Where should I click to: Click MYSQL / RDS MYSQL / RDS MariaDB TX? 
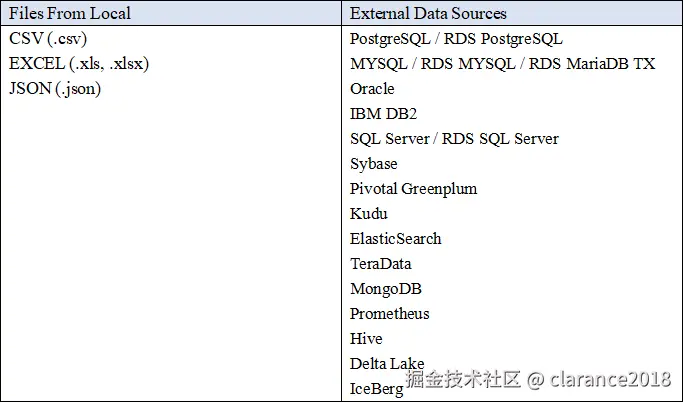503,64
